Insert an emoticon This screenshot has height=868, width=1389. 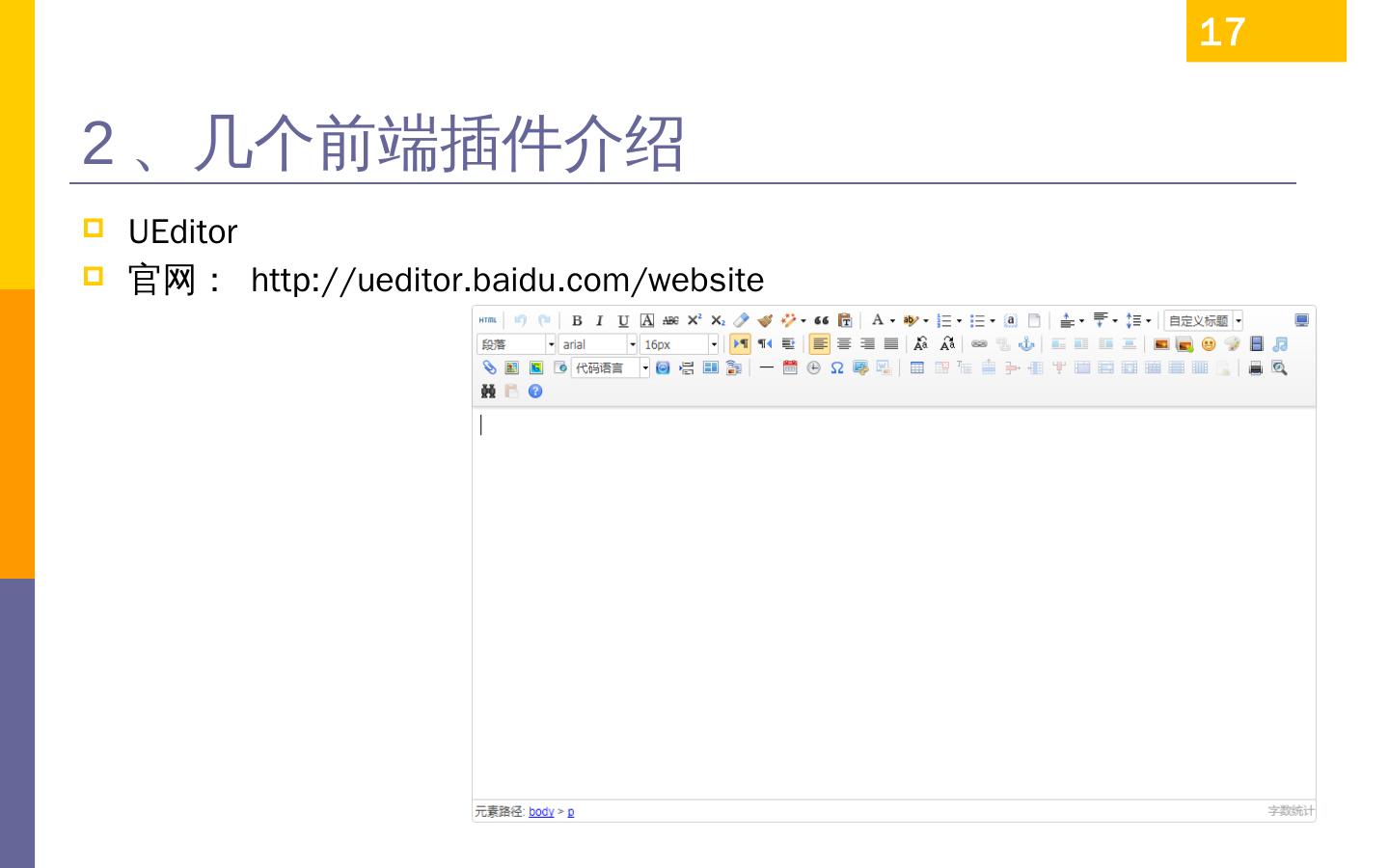click(x=1209, y=344)
